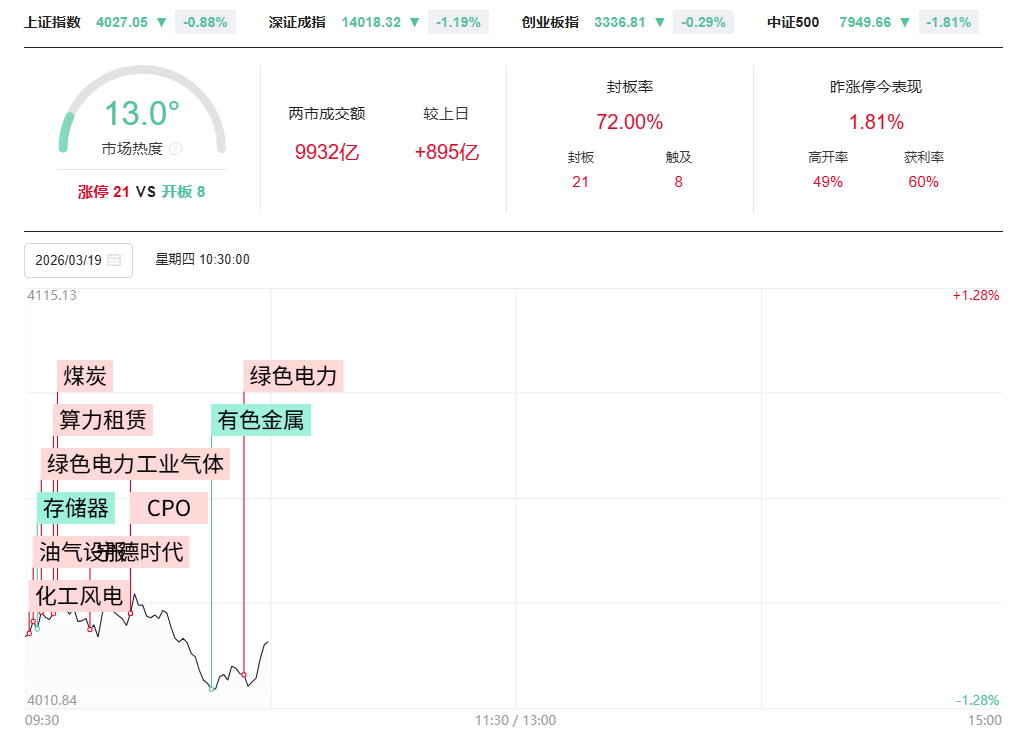1019x741 pixels.
Task: Click the 煤炭 sector label on chart
Action: (x=85, y=376)
